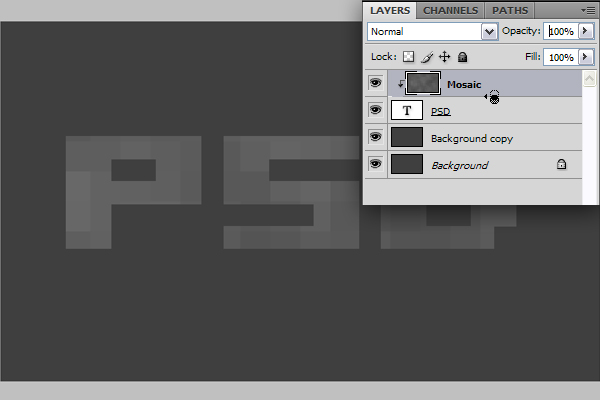600x400 pixels.
Task: Toggle lock image pixels brush icon
Action: 427,57
